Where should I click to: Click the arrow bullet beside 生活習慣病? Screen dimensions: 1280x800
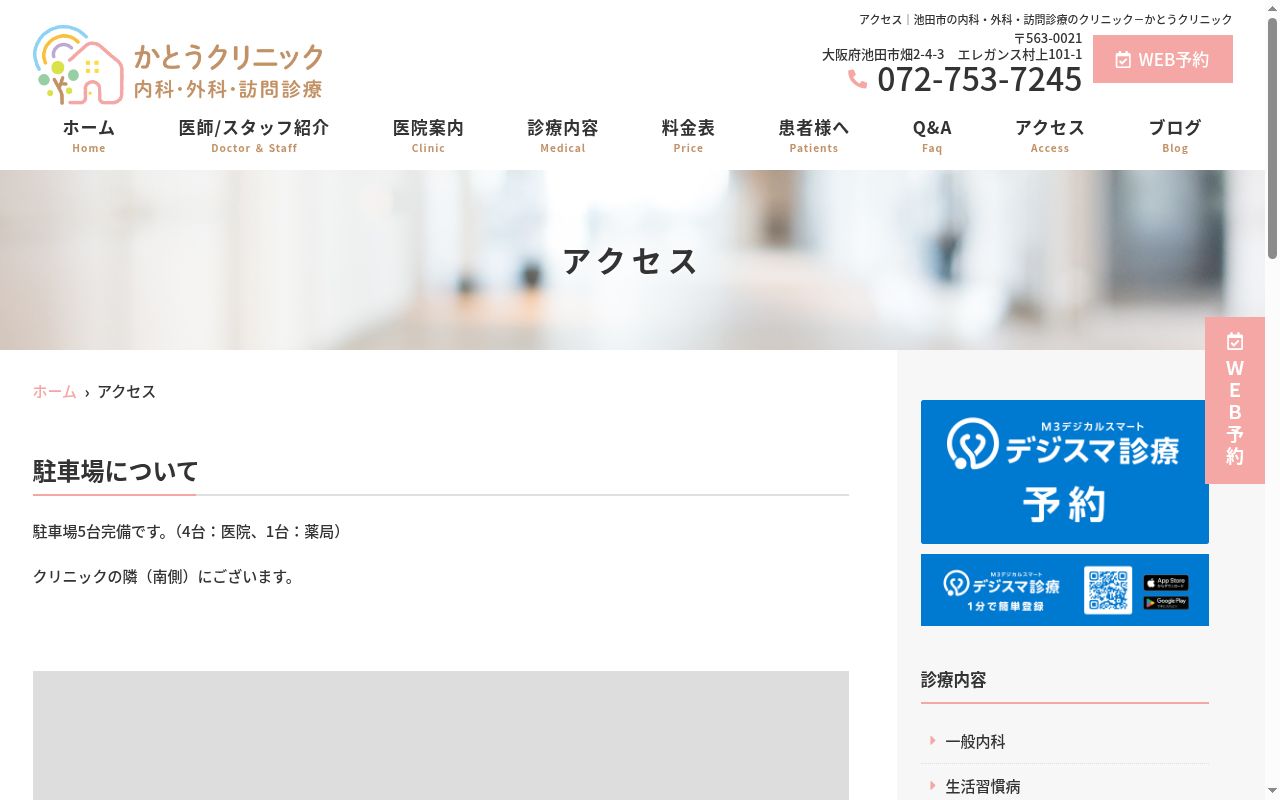point(932,786)
